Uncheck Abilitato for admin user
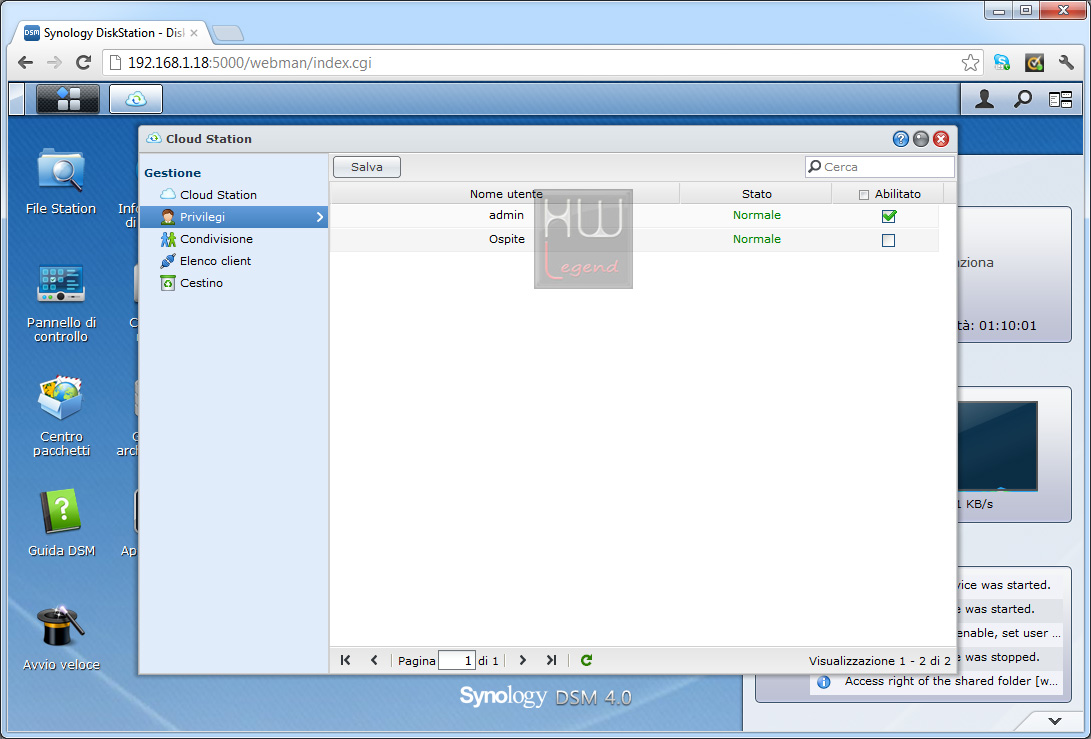1091x739 pixels. click(x=889, y=216)
